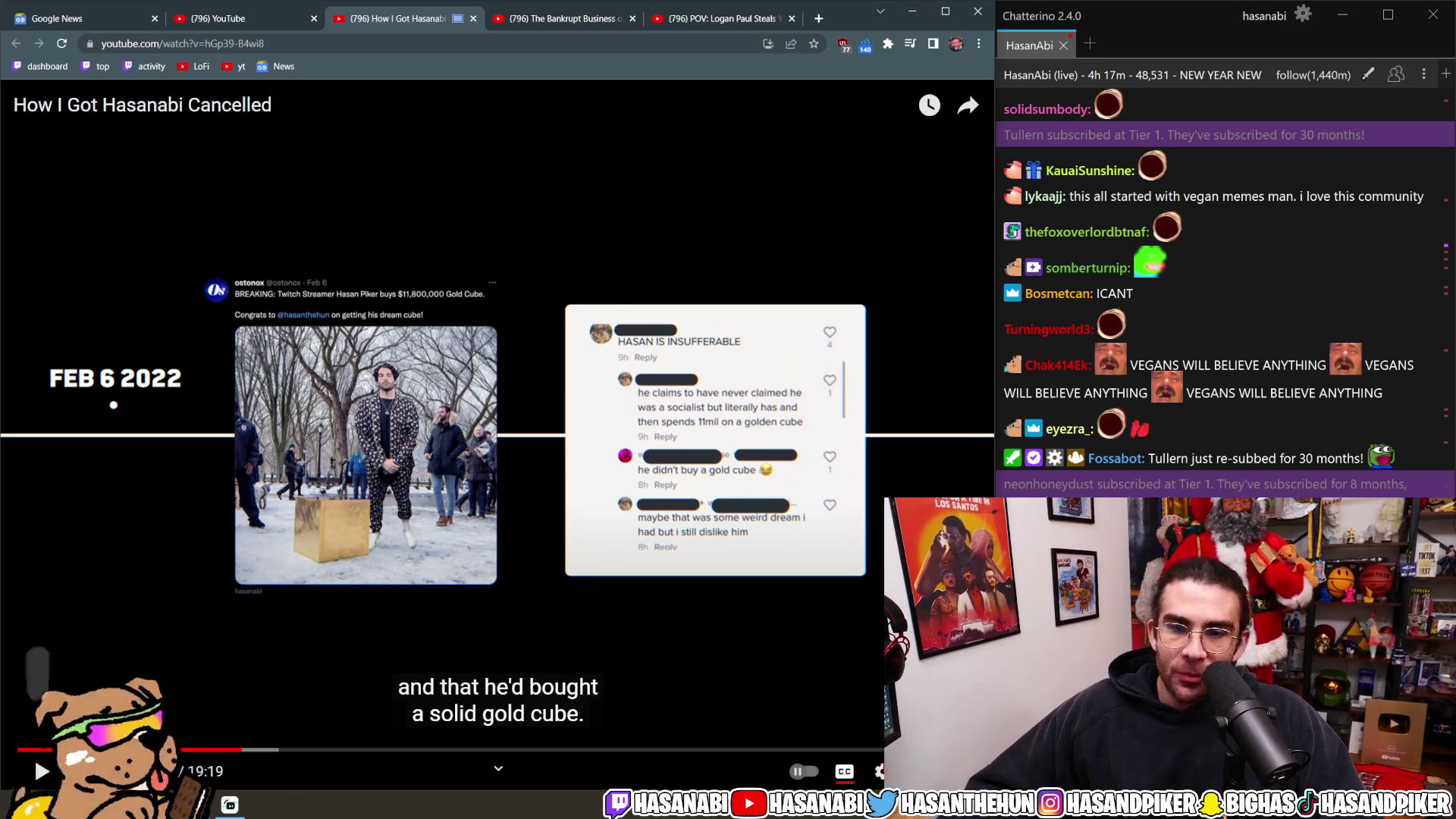Disable the Autoplay toggle in the YouTube player
The height and width of the screenshot is (819, 1456).
coord(804,770)
